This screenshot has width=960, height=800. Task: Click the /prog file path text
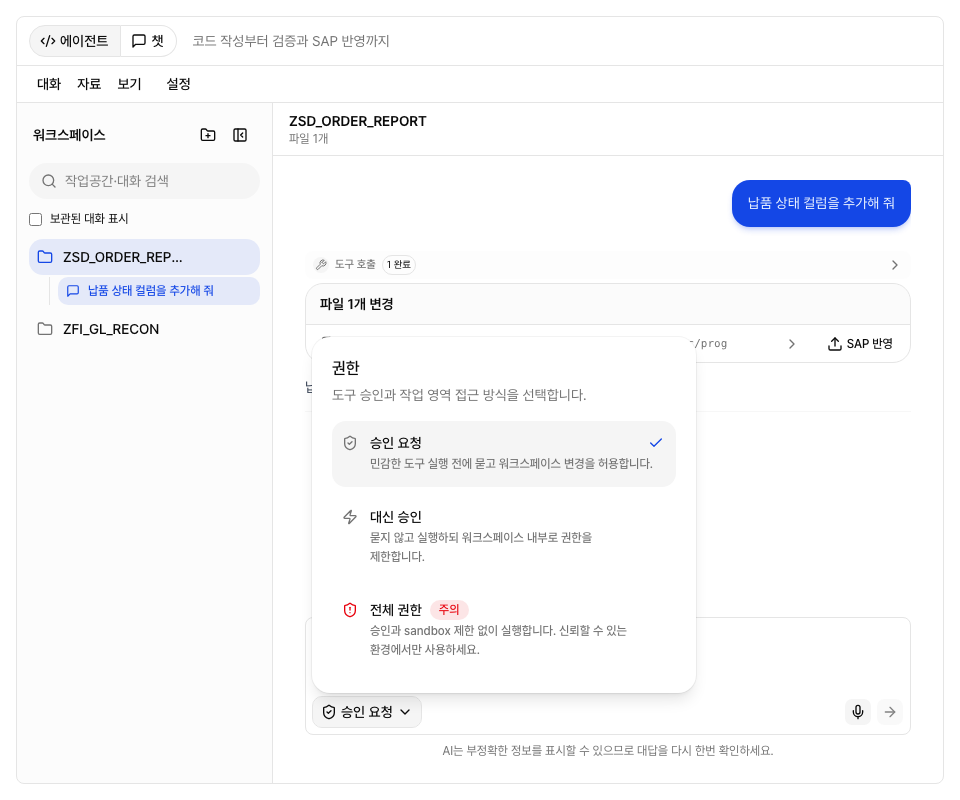(x=710, y=344)
